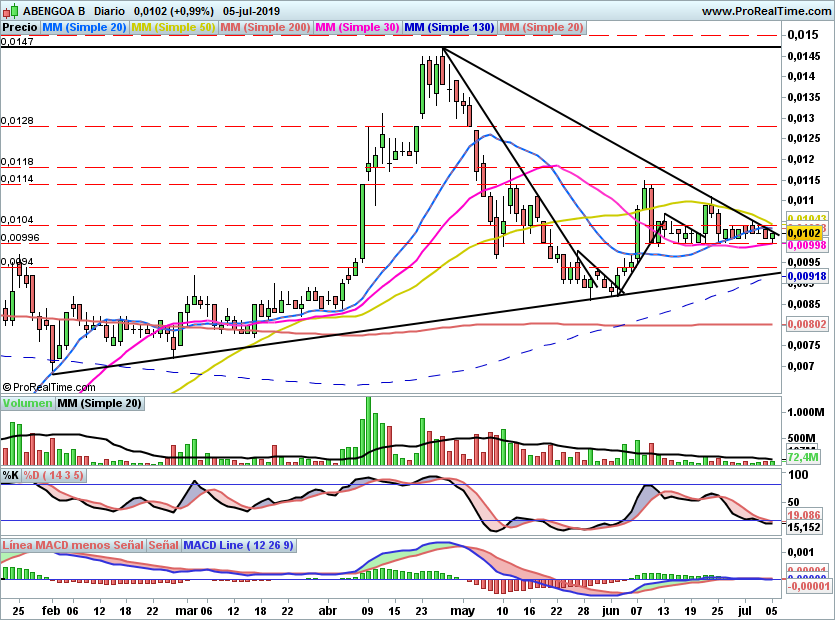Image resolution: width=835 pixels, height=620 pixels.
Task: Click the 0,0147 resistance level label
Action: [18, 42]
